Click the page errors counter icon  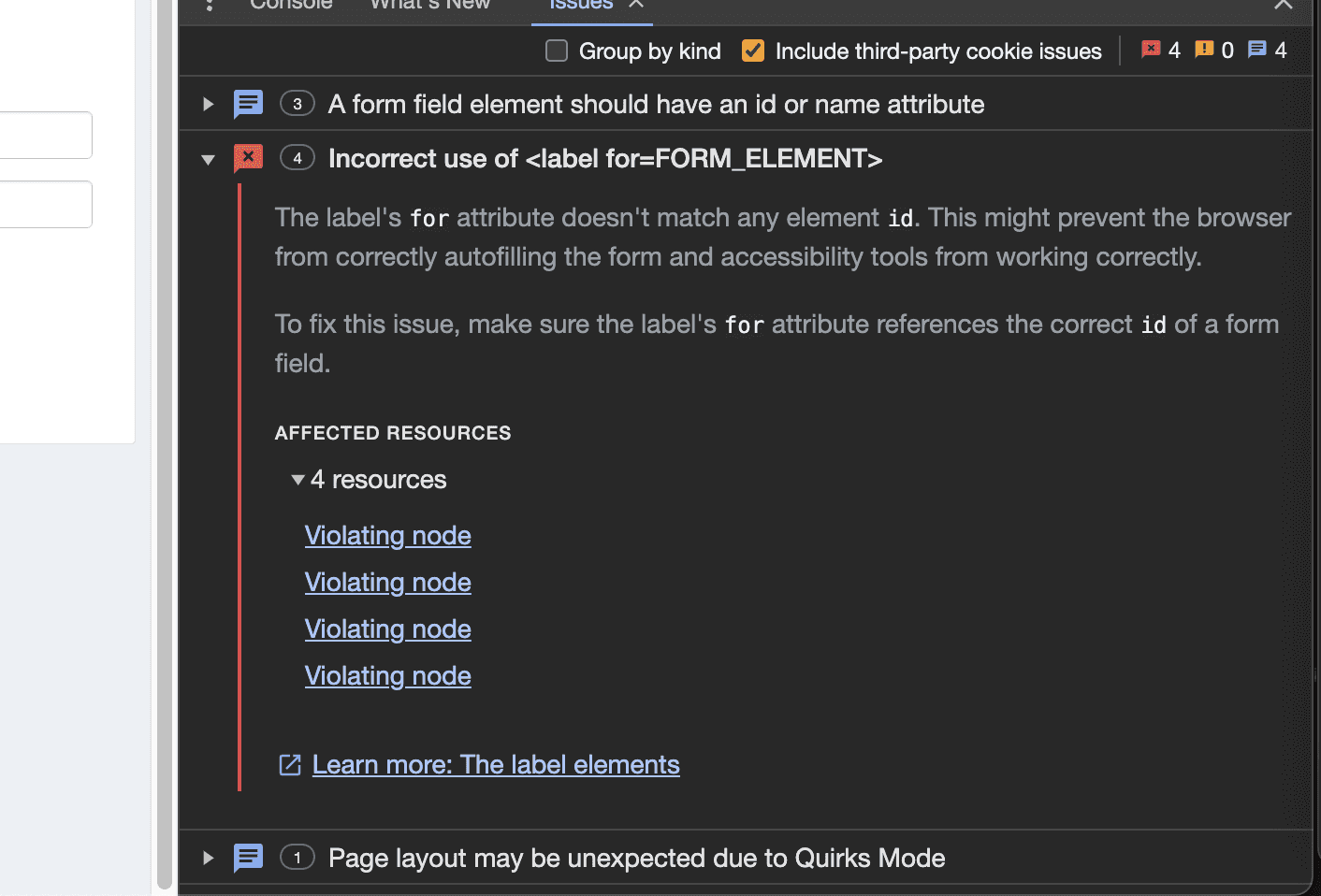click(x=1151, y=50)
